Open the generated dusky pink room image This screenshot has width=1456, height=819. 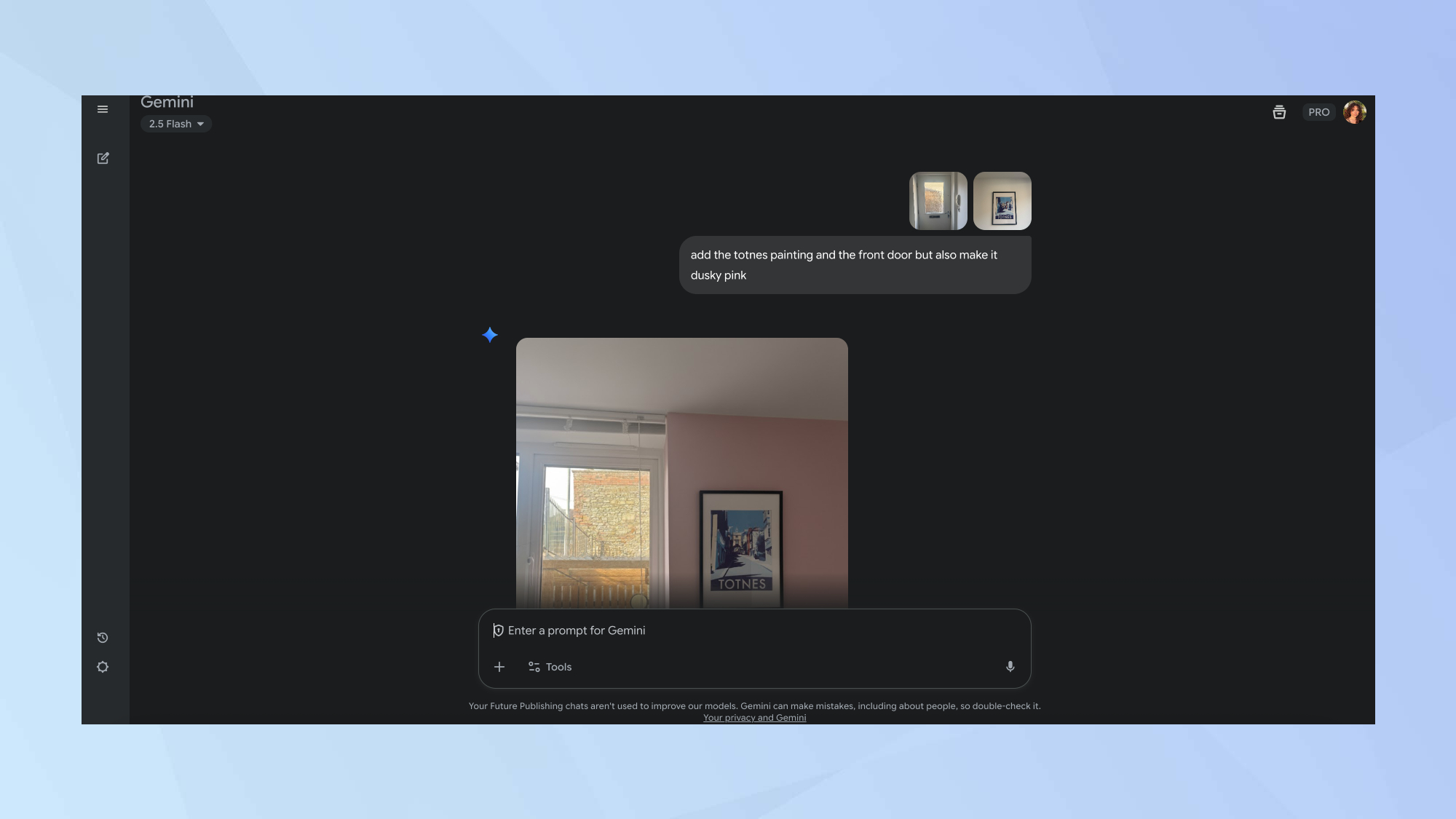[x=681, y=473]
